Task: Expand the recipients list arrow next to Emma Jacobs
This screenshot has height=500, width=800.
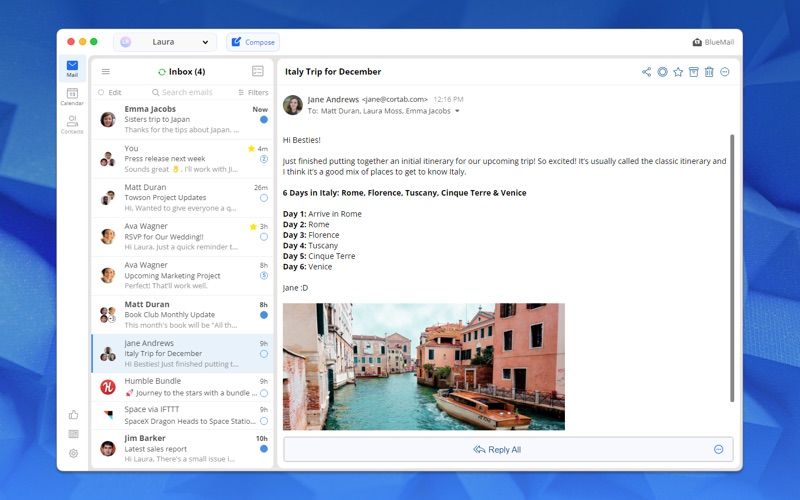Action: [457, 111]
